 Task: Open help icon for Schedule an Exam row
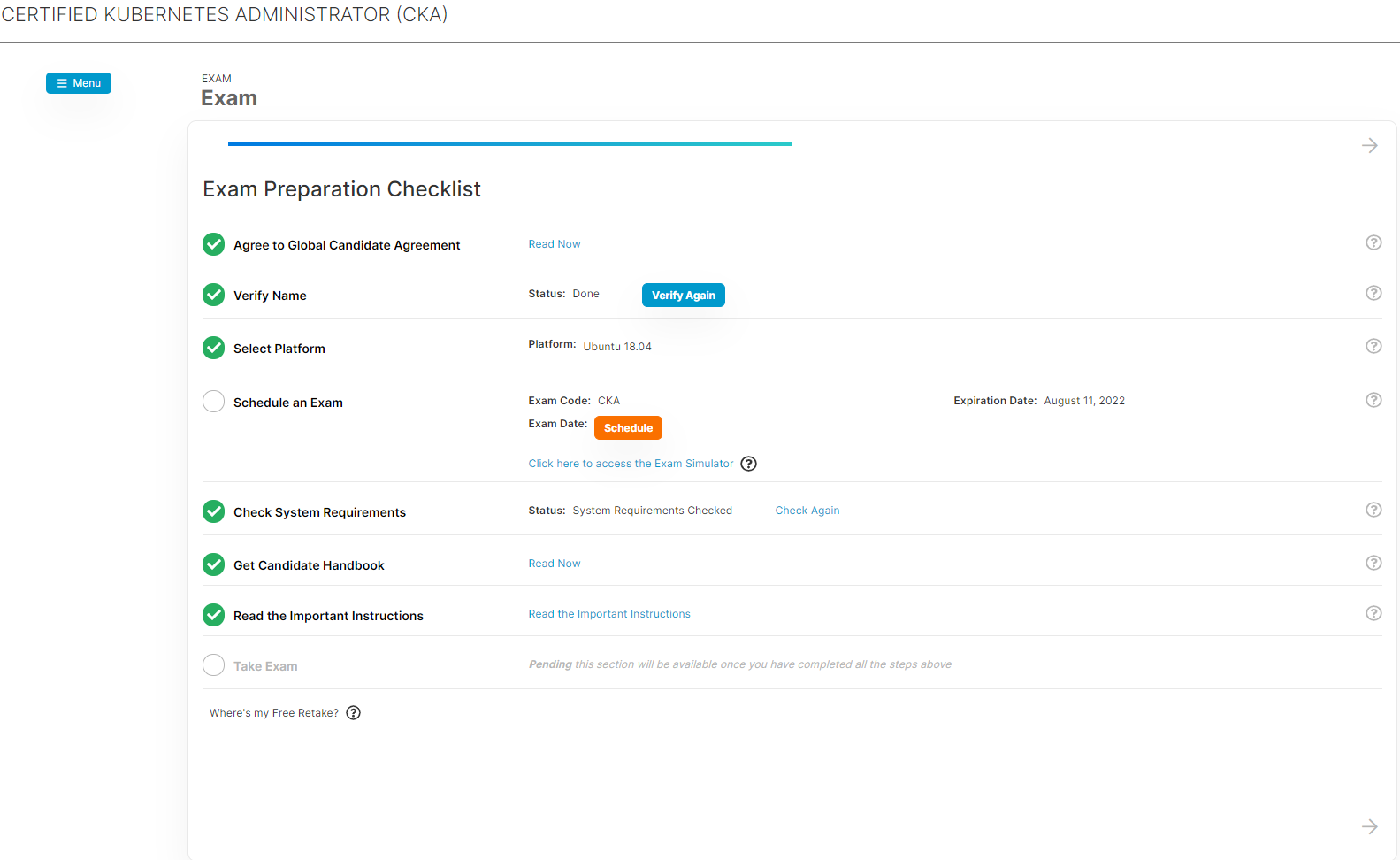(1373, 400)
